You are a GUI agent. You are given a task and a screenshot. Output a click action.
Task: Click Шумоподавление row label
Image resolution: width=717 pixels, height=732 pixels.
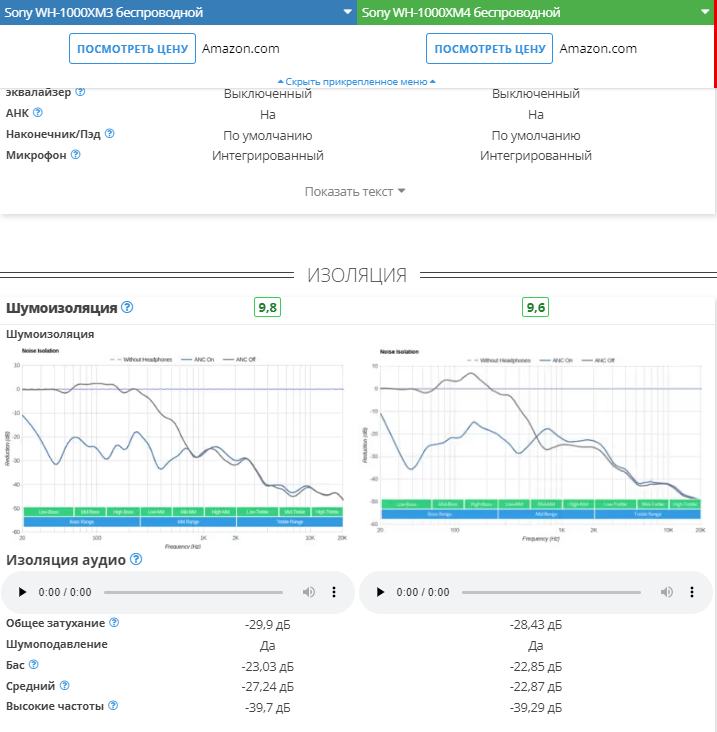tap(57, 644)
